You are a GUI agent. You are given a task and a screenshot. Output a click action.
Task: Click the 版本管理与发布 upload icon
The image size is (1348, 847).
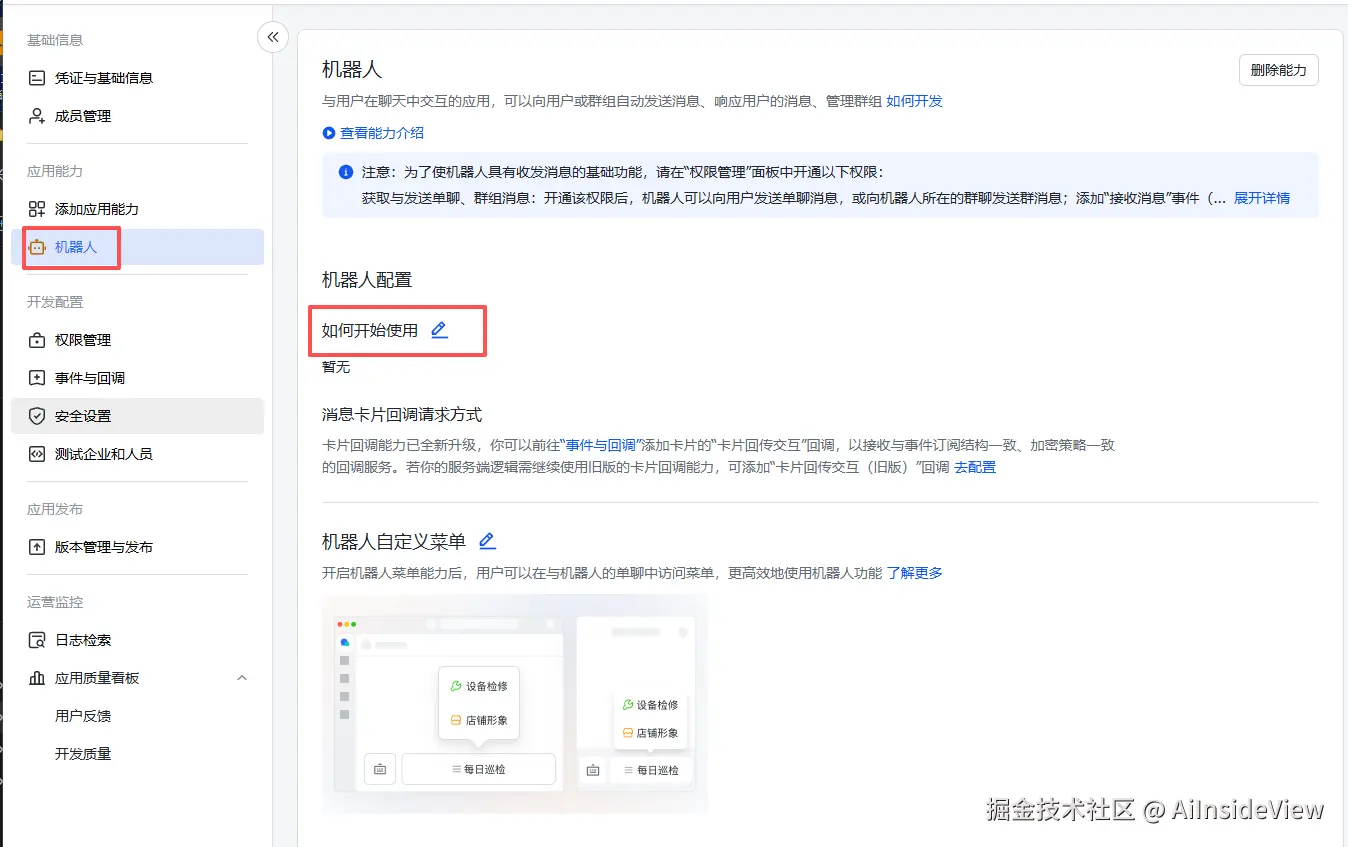click(37, 547)
